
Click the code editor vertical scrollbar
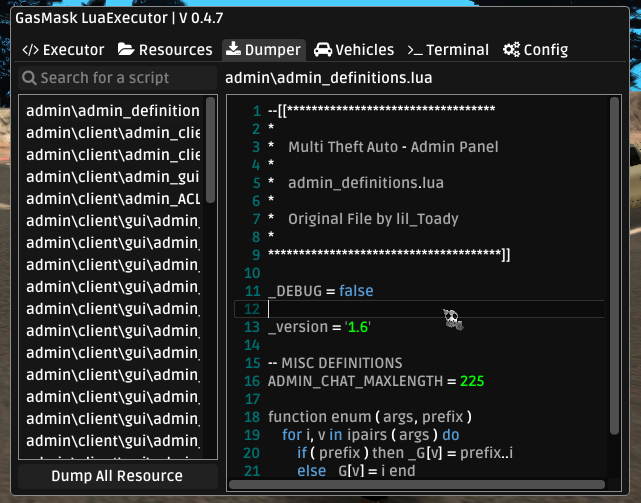(614, 266)
